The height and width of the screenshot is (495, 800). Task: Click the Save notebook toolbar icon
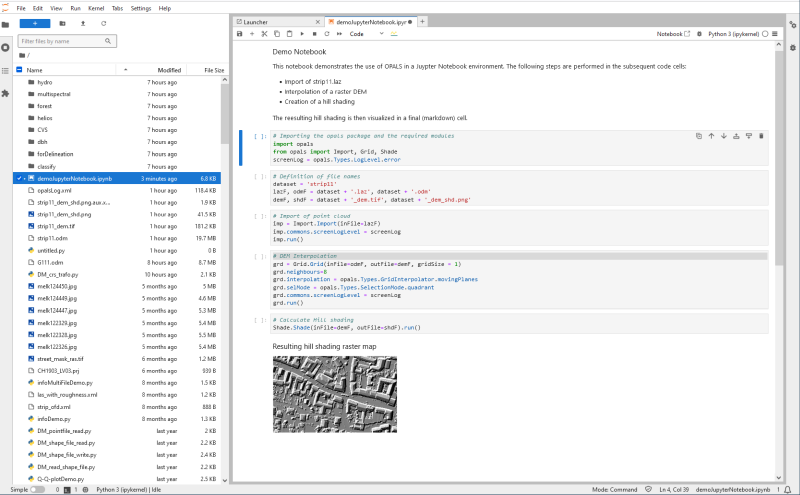[x=239, y=34]
